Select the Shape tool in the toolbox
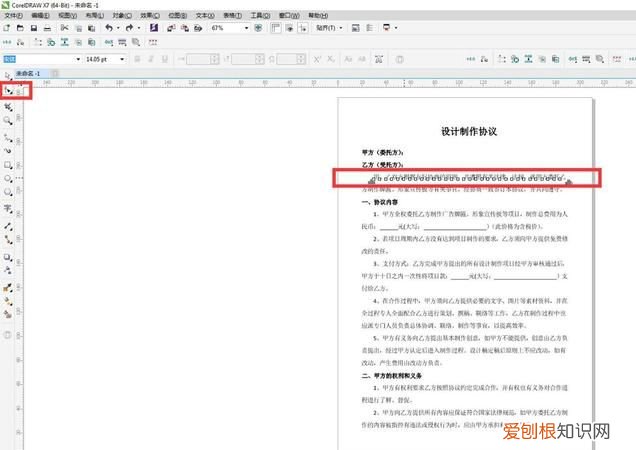636x450 pixels. click(x=8, y=90)
